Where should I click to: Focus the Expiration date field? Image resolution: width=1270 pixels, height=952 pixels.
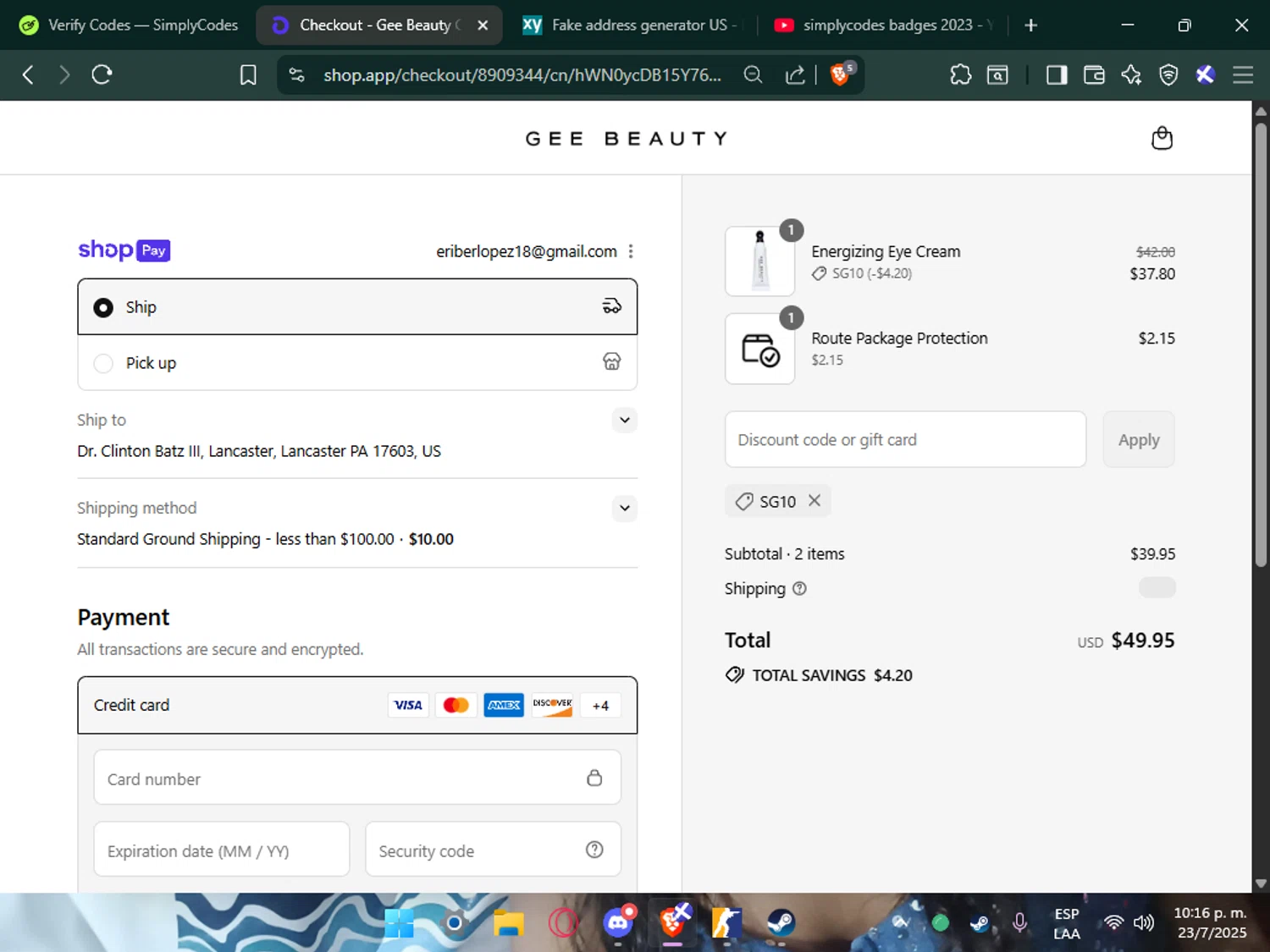click(x=222, y=850)
